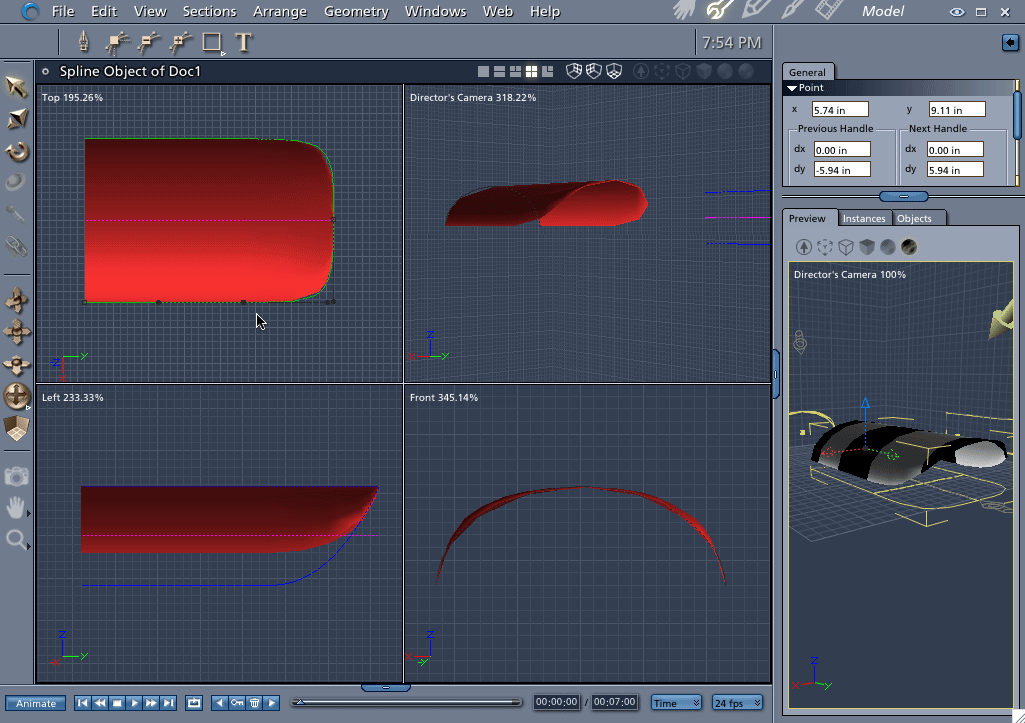The width and height of the screenshot is (1025, 723).
Task: Switch to the Instances tab
Action: (863, 218)
